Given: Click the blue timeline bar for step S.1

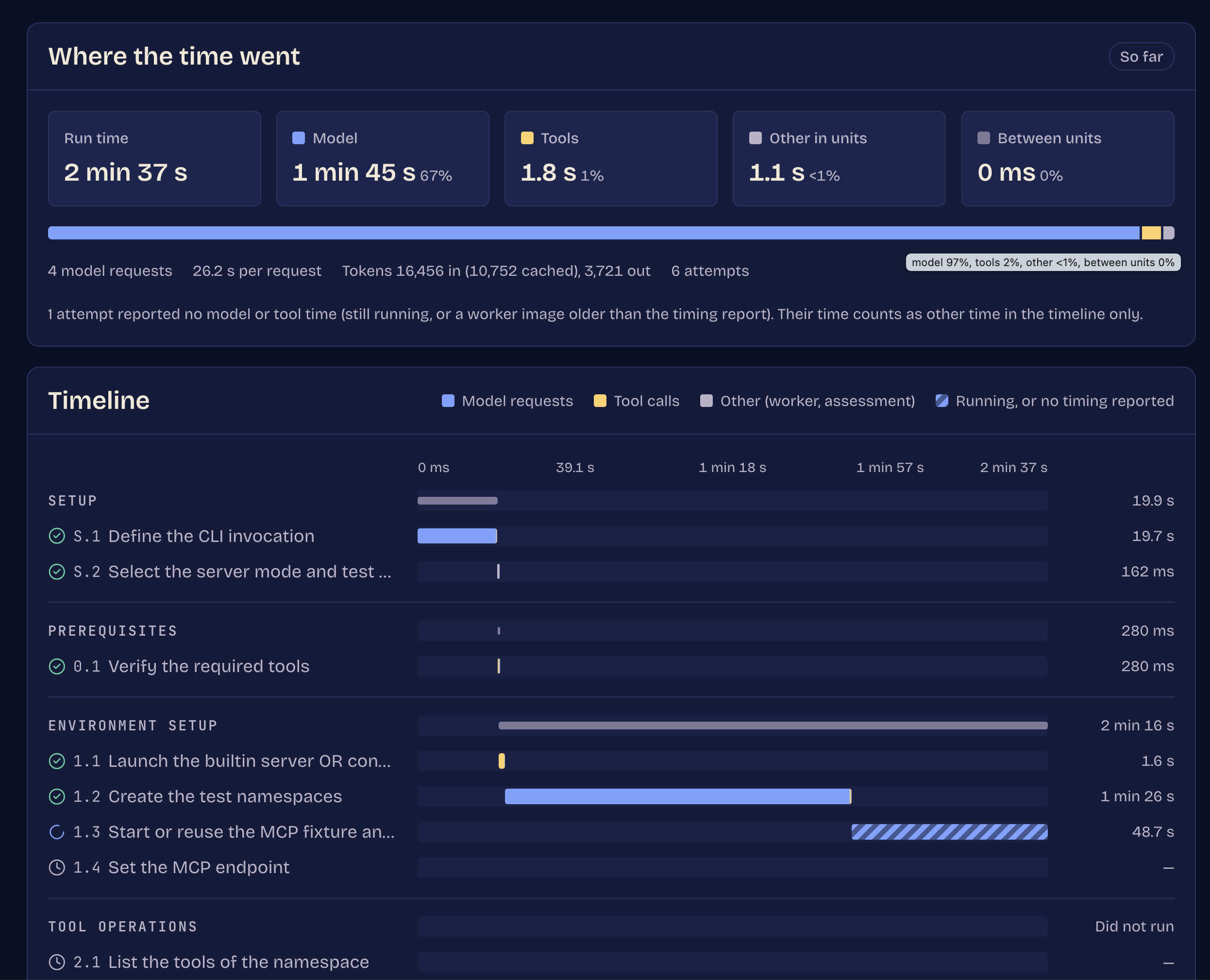Looking at the screenshot, I should 457,536.
